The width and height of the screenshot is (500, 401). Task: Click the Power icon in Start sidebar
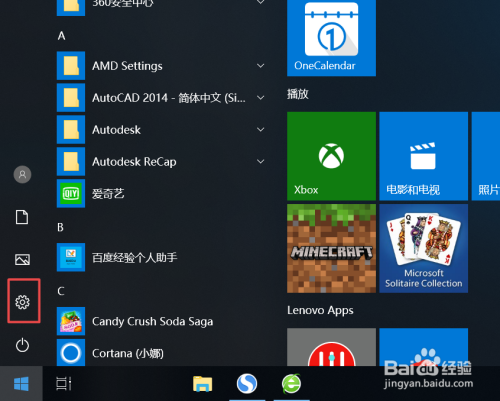click(x=22, y=345)
